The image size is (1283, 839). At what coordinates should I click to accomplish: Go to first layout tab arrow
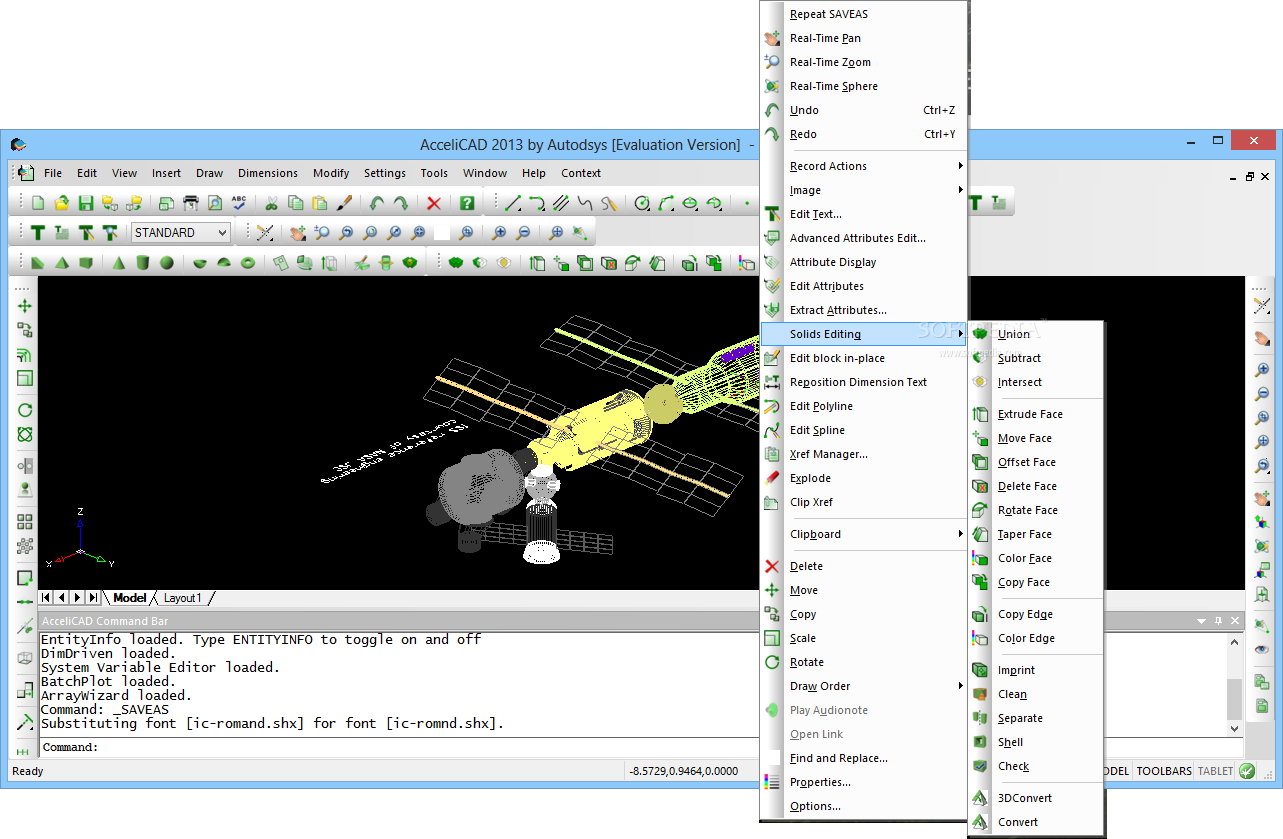pos(45,598)
